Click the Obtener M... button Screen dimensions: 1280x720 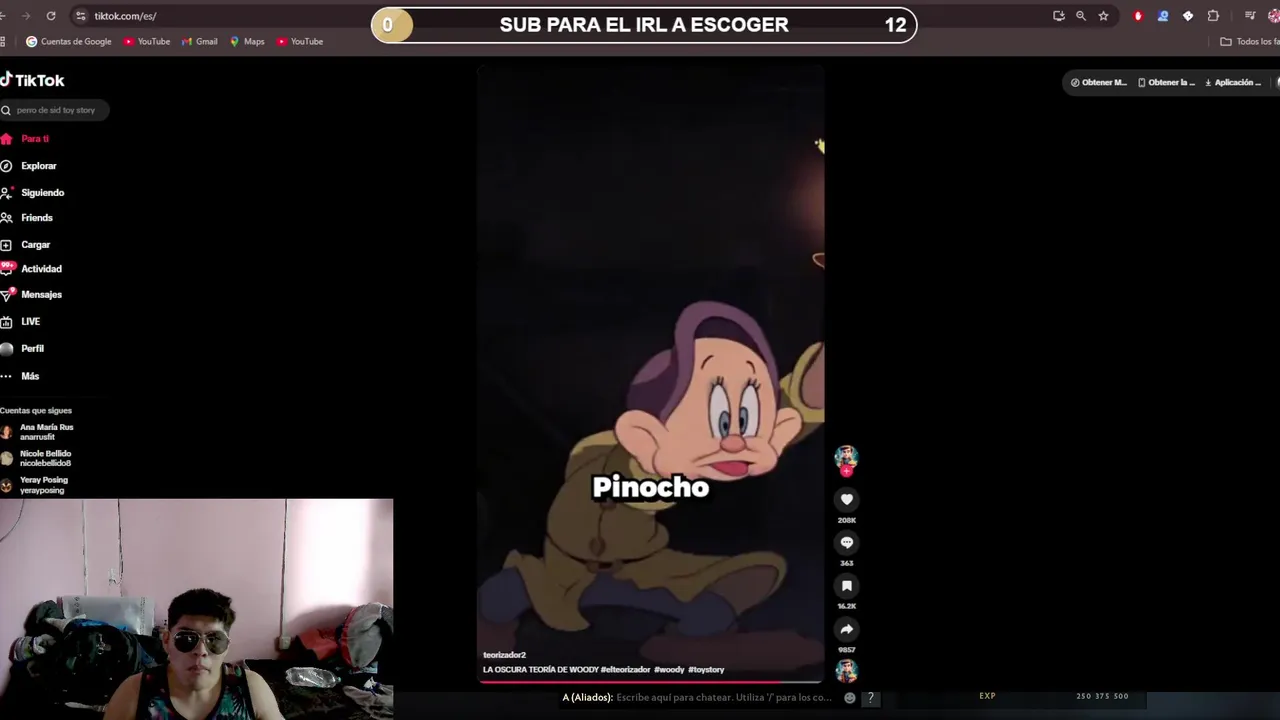[x=1099, y=82]
